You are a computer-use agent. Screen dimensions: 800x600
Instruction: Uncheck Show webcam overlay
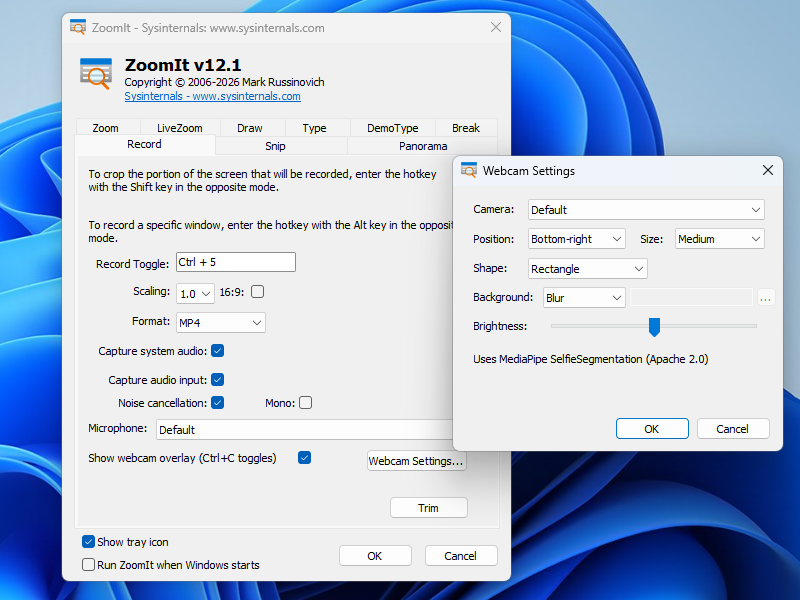coord(305,458)
